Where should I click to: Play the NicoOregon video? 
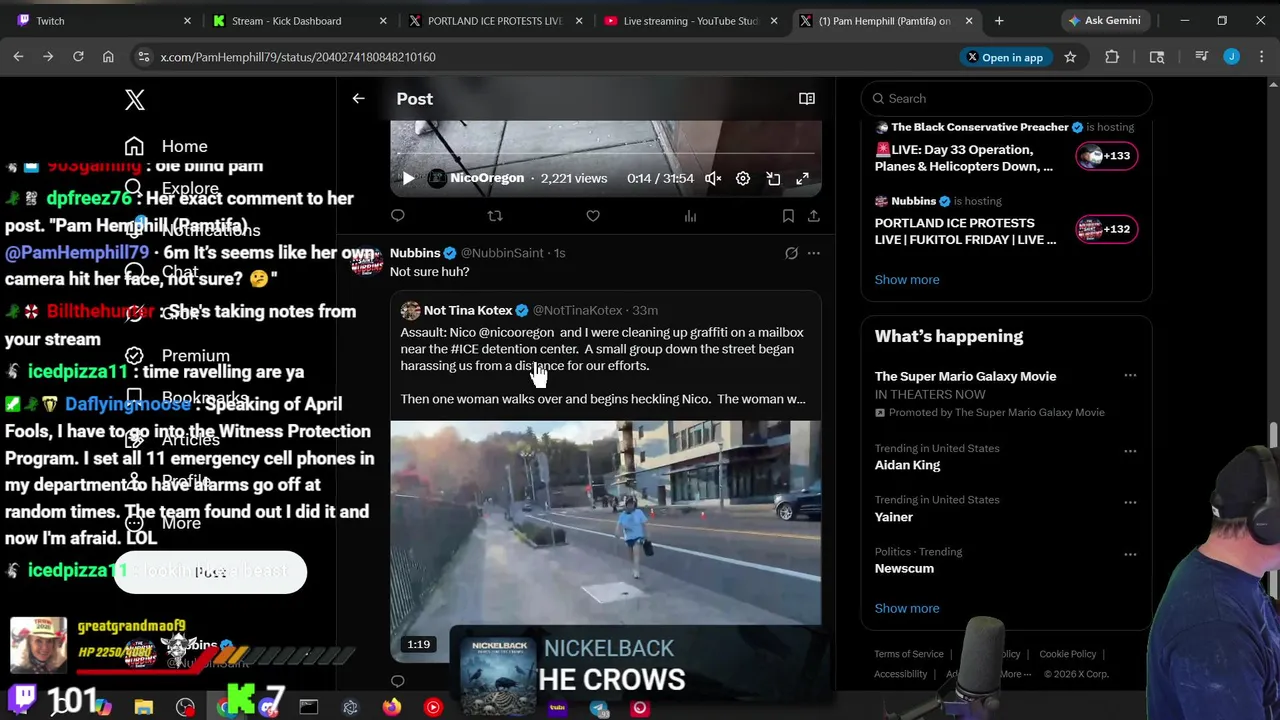pos(408,179)
